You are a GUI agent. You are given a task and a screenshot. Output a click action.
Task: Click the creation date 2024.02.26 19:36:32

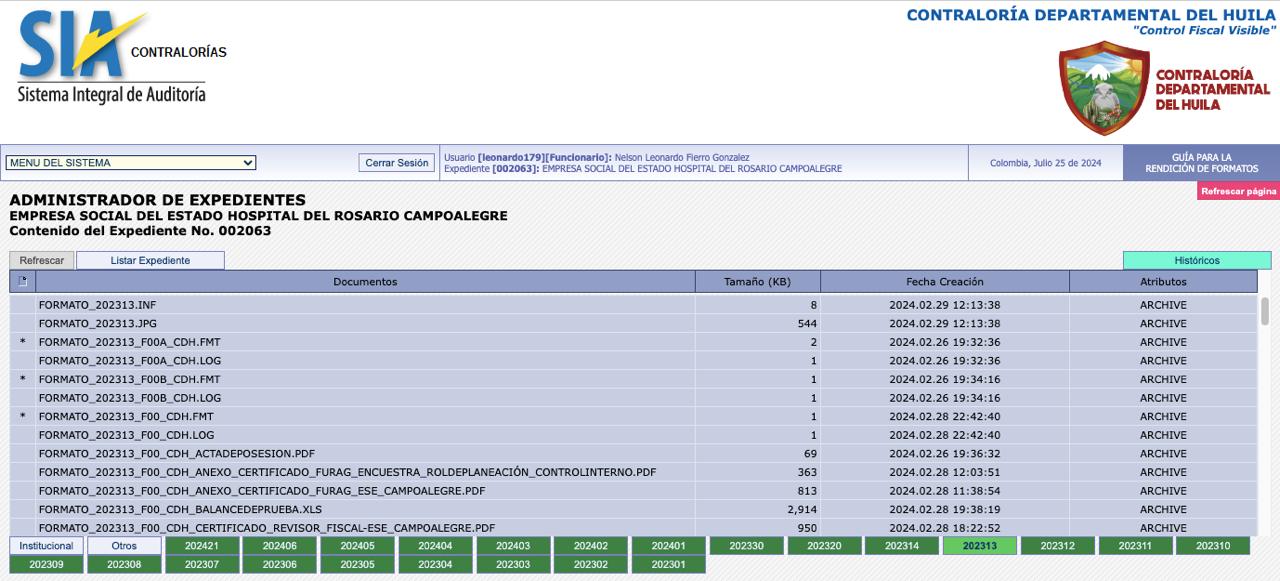pyautogui.click(x=945, y=453)
